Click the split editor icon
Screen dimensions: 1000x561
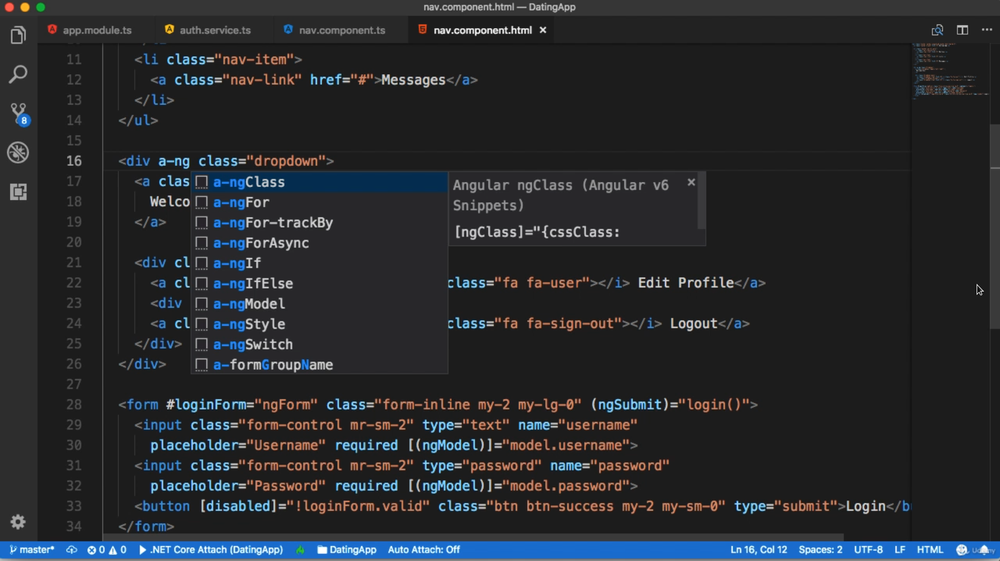click(962, 30)
